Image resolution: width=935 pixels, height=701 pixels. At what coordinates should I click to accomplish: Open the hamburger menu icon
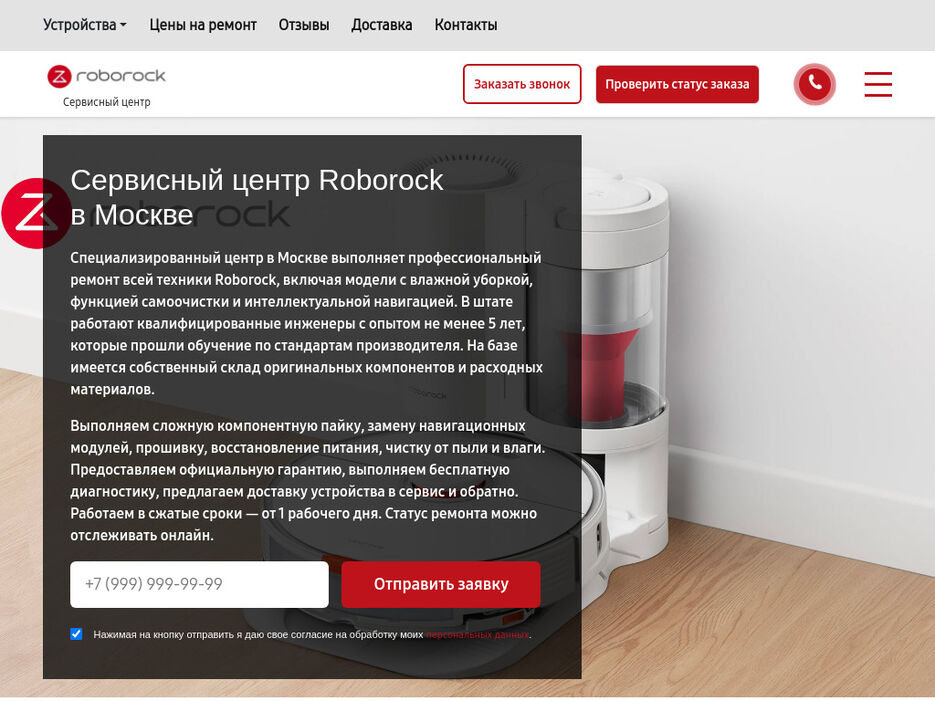coord(878,84)
